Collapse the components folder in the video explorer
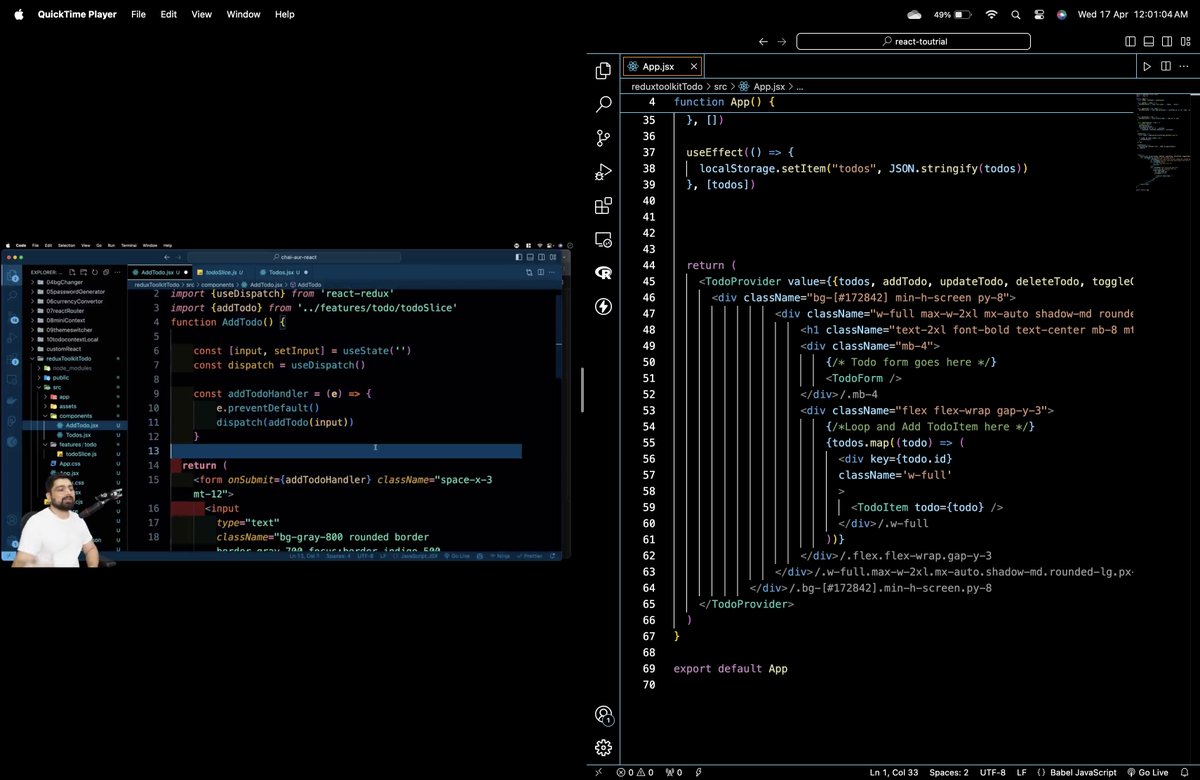The image size is (1200, 780). click(x=73, y=415)
